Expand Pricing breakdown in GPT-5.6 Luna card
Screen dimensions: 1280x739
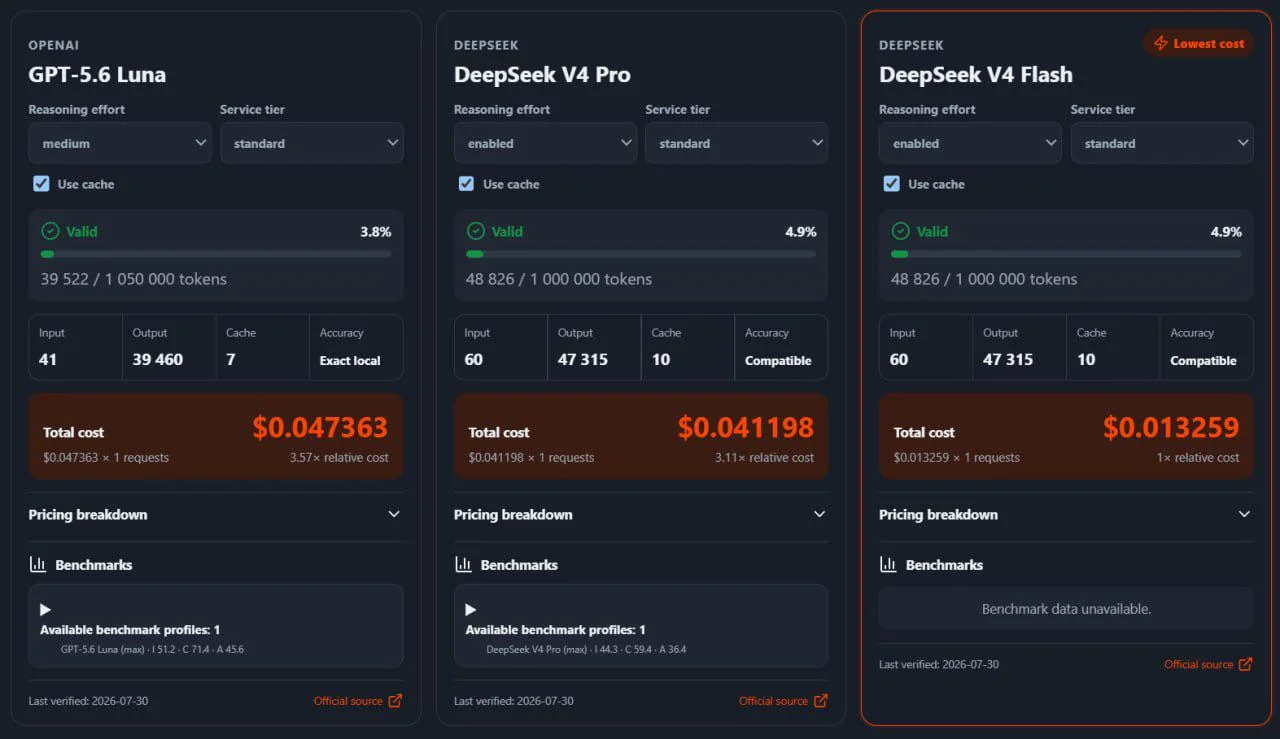(x=216, y=515)
